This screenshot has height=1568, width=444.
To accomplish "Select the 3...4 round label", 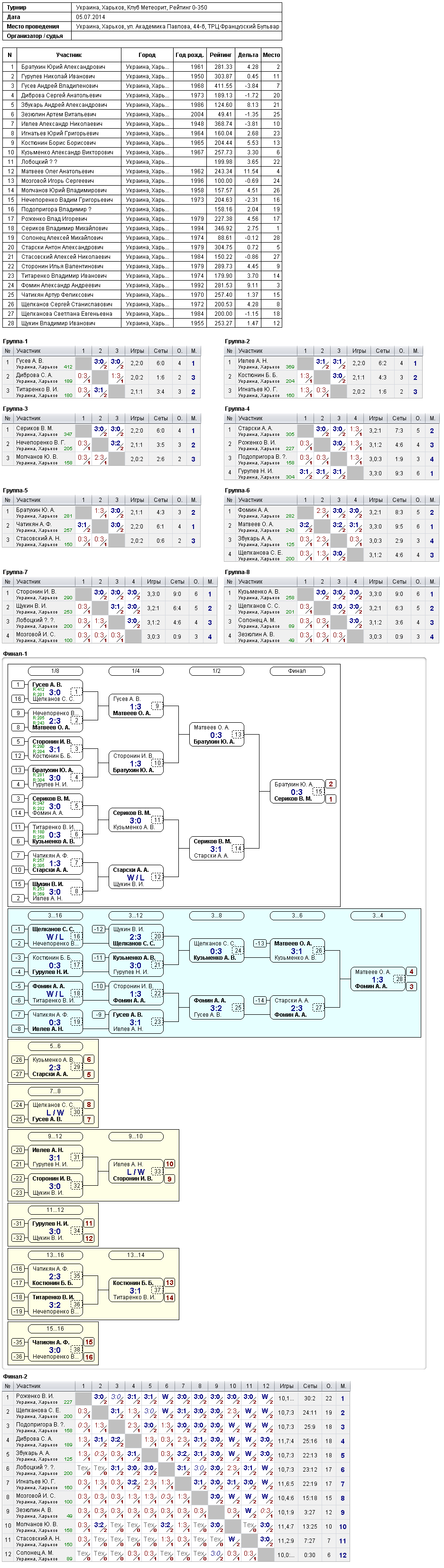I will click(378, 916).
